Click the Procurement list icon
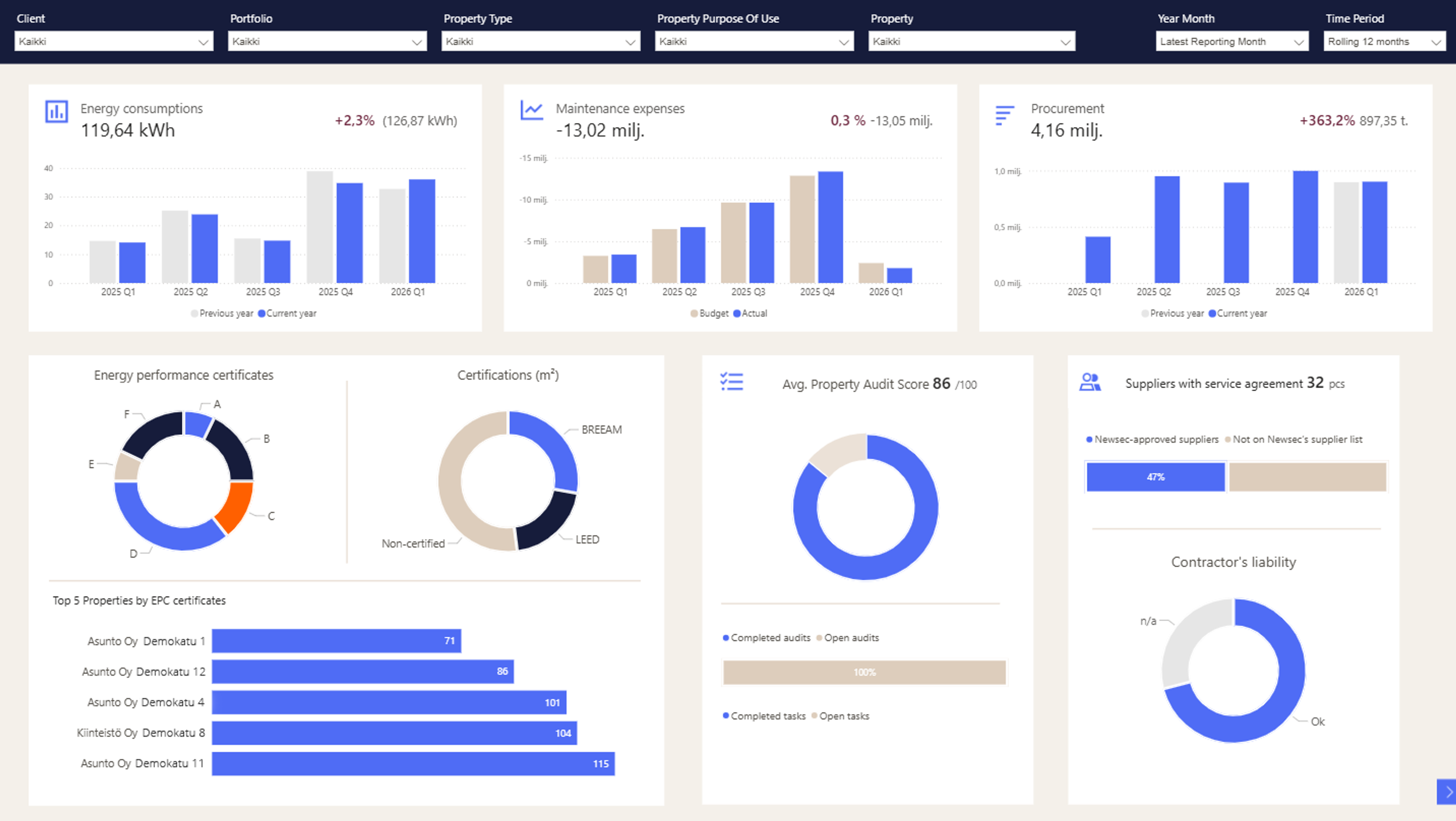Image resolution: width=1456 pixels, height=821 pixels. tap(1004, 115)
